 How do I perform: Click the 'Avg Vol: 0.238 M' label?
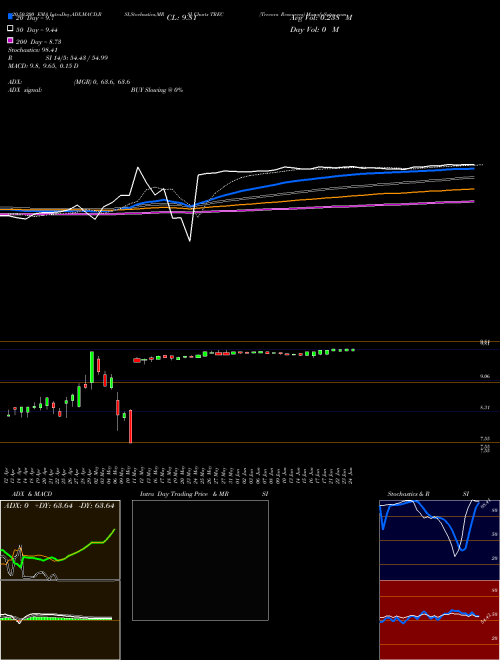[321, 17]
